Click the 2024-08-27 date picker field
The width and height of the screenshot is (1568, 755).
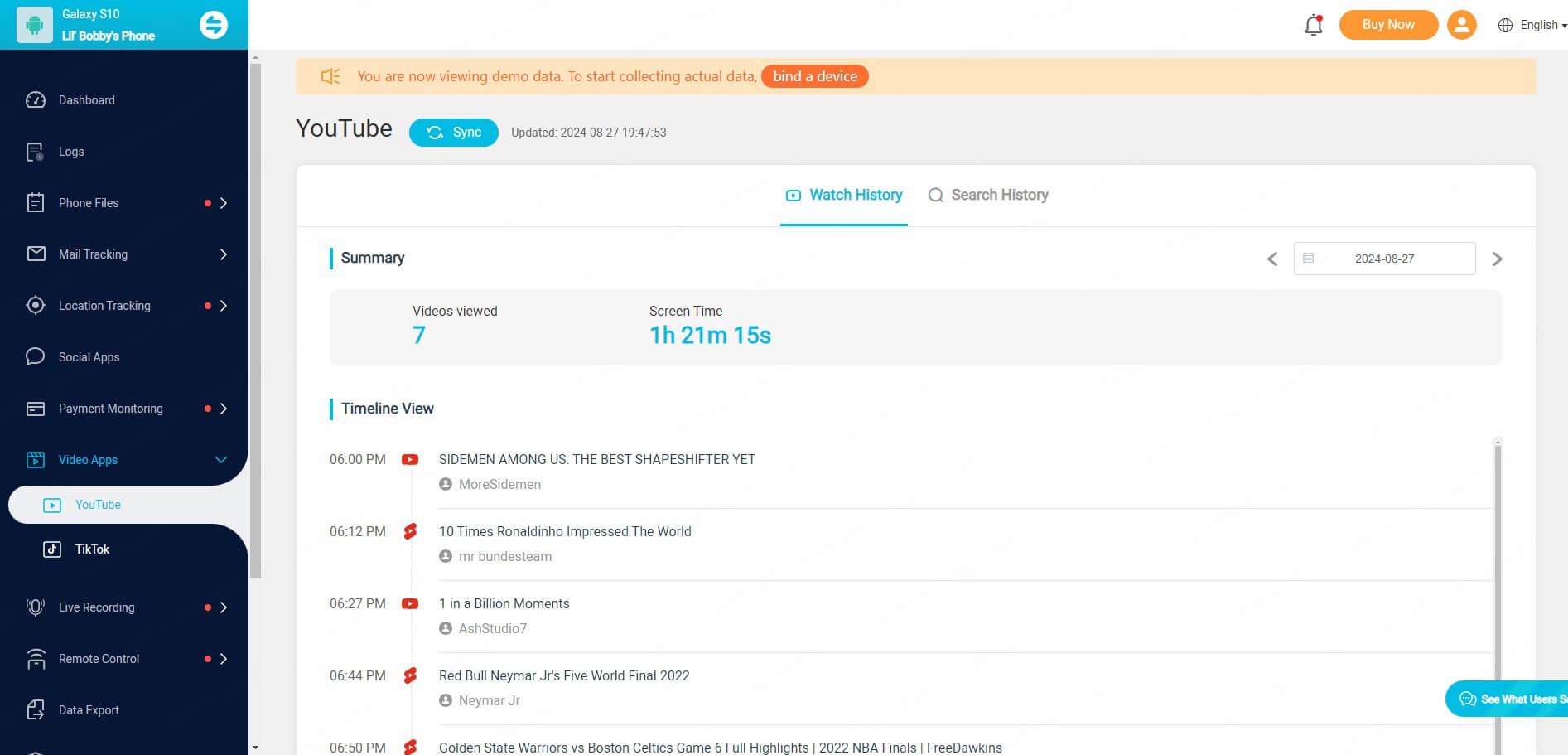coord(1384,259)
